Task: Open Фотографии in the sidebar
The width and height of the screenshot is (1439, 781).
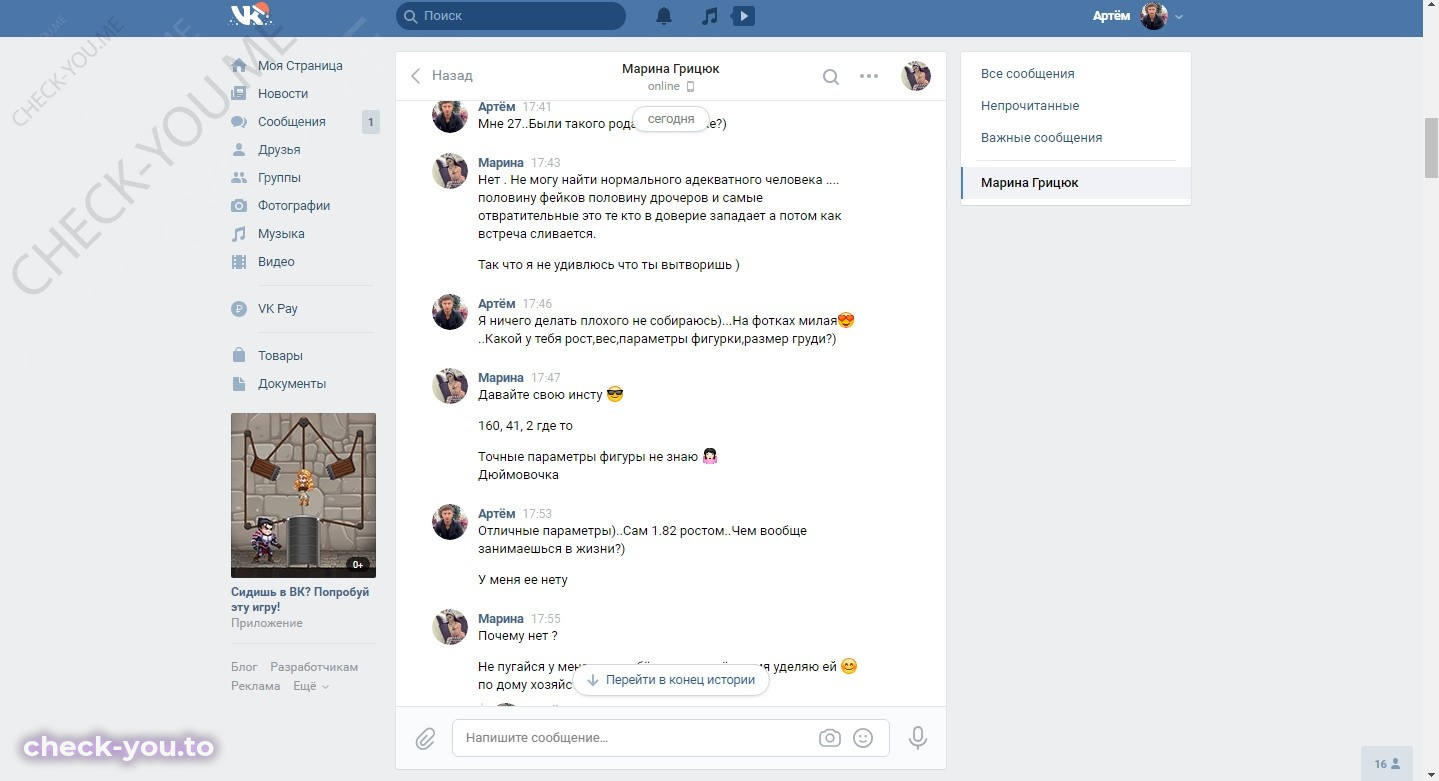Action: (294, 206)
